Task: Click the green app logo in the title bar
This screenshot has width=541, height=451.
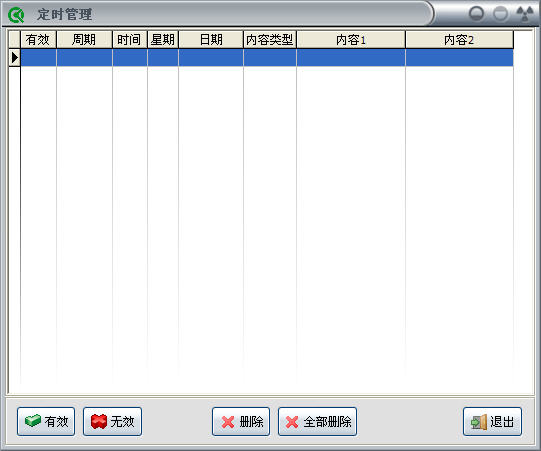Action: (x=16, y=14)
